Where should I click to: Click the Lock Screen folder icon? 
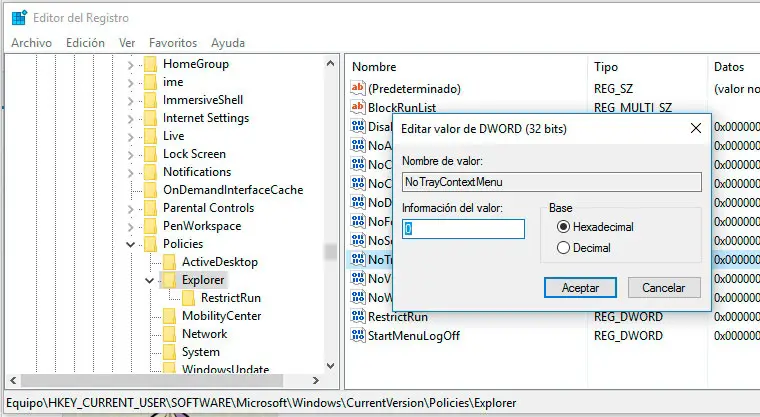(151, 154)
